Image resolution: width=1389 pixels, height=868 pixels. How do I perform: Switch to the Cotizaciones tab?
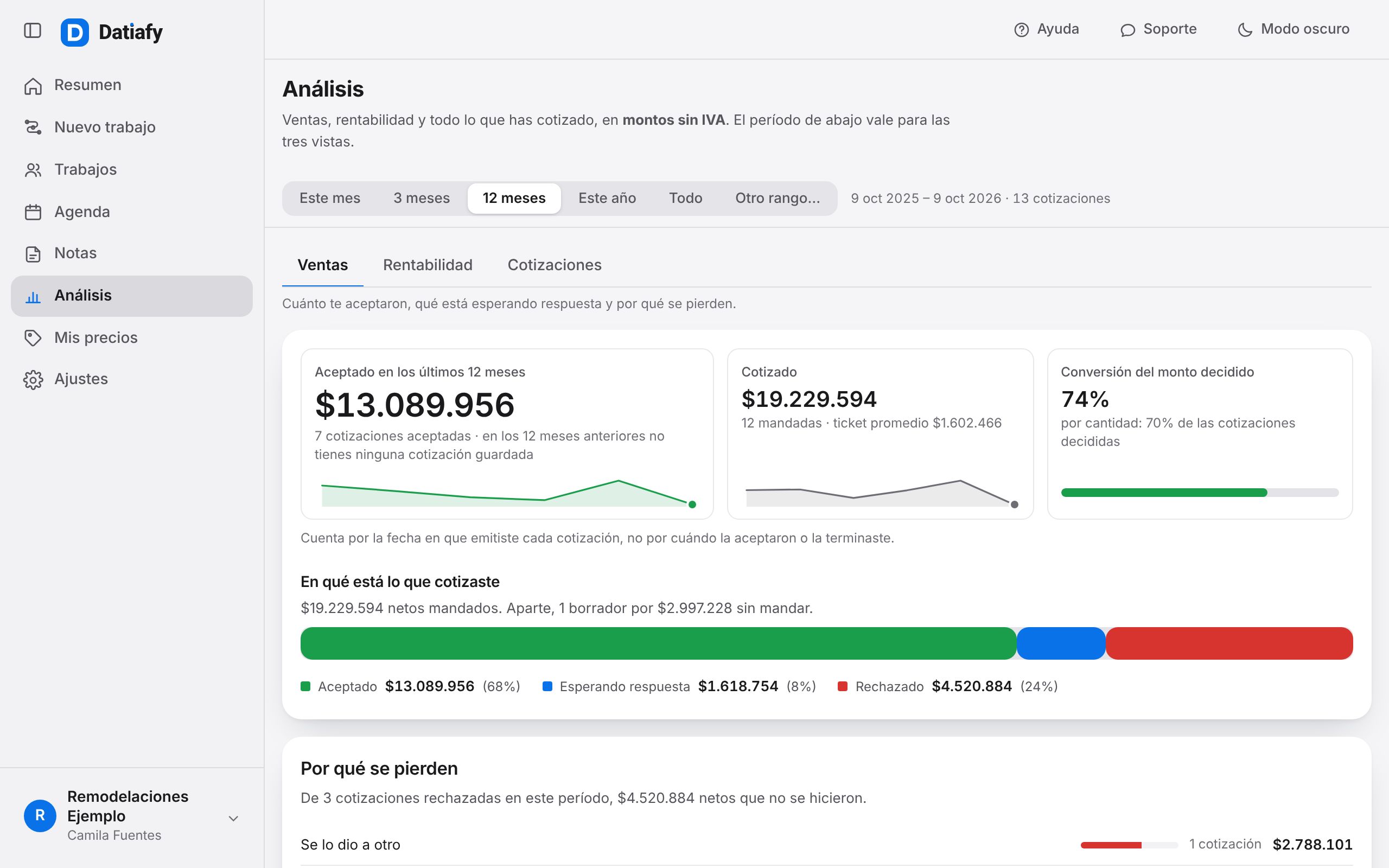[555, 265]
